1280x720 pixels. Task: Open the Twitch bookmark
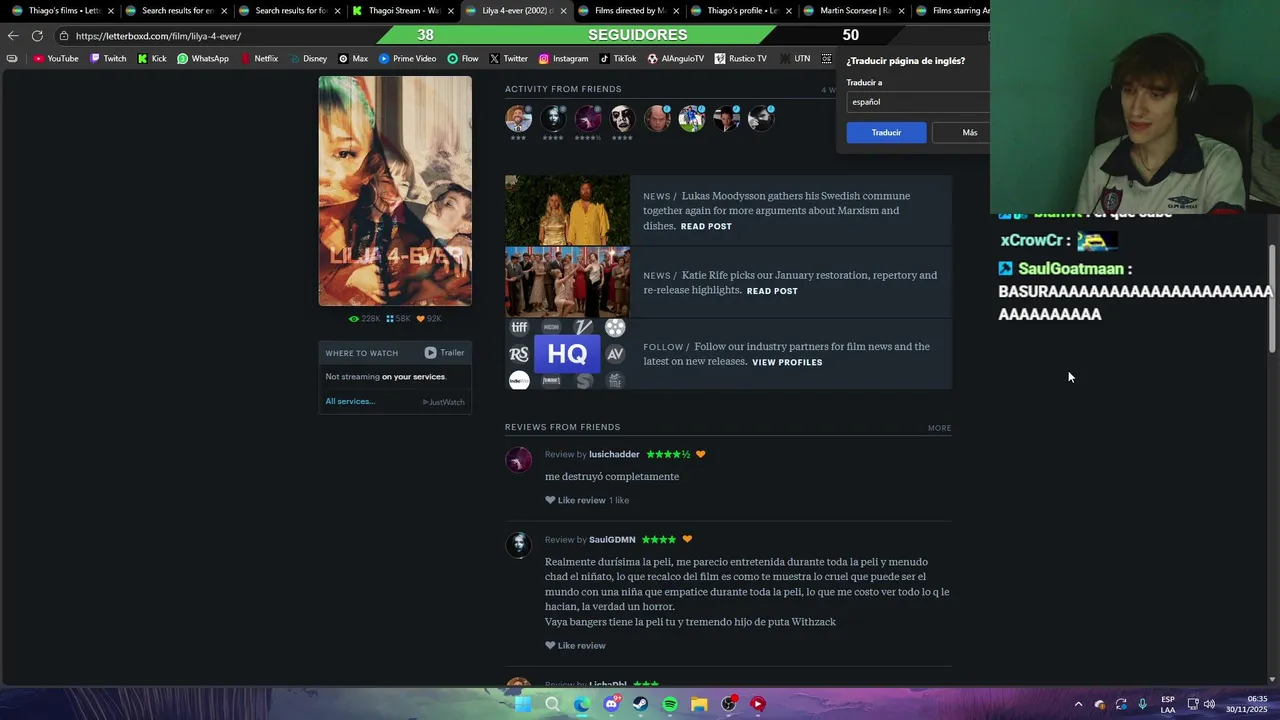pos(108,59)
